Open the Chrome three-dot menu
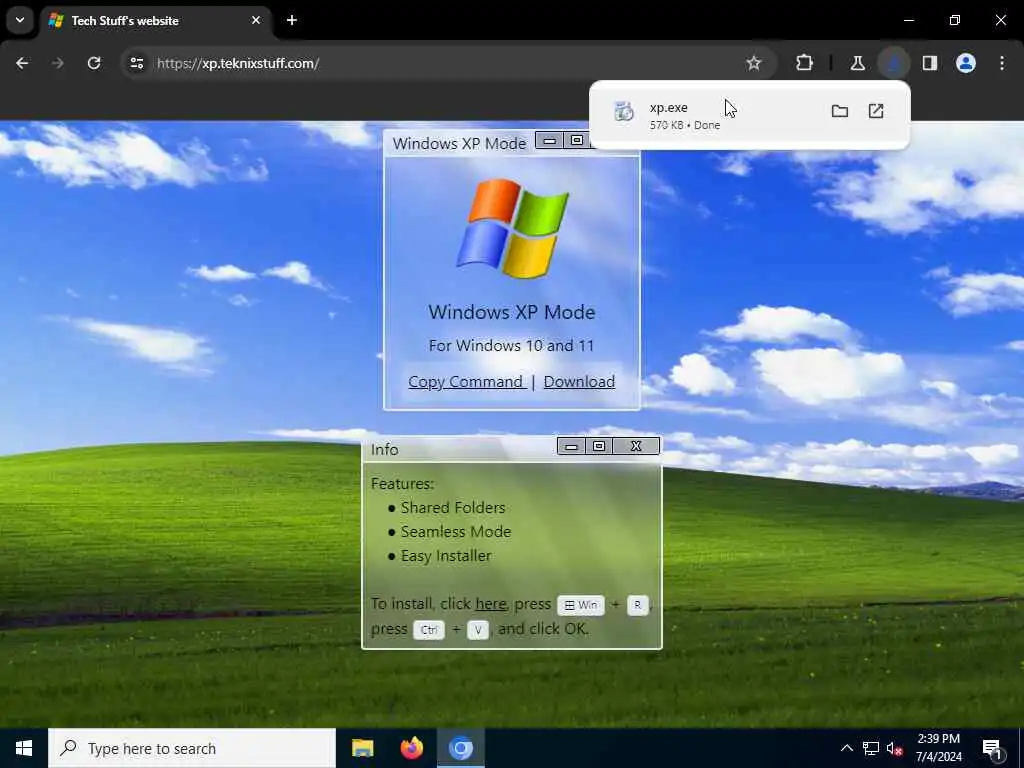The image size is (1024, 768). coord(1002,63)
